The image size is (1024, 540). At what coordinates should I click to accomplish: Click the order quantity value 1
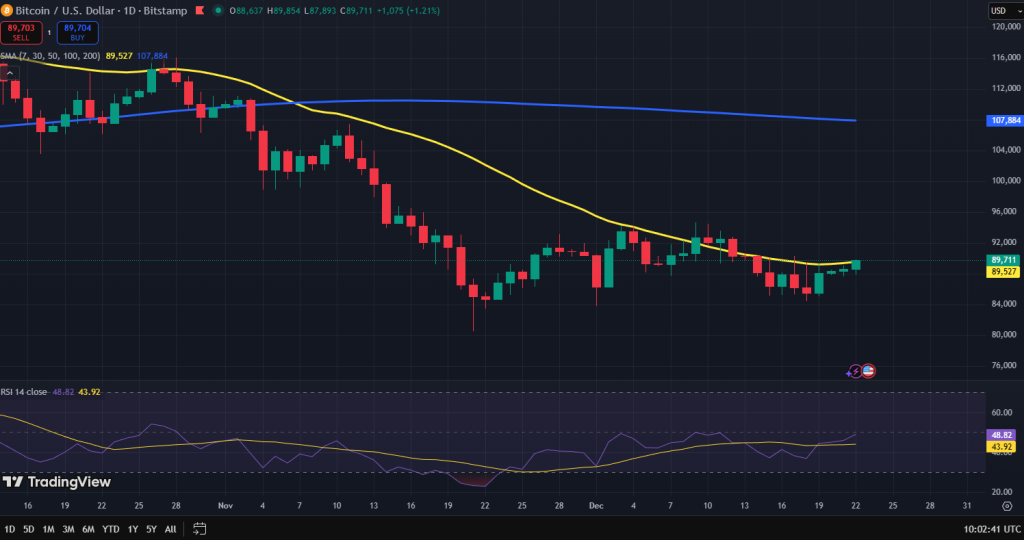point(49,33)
